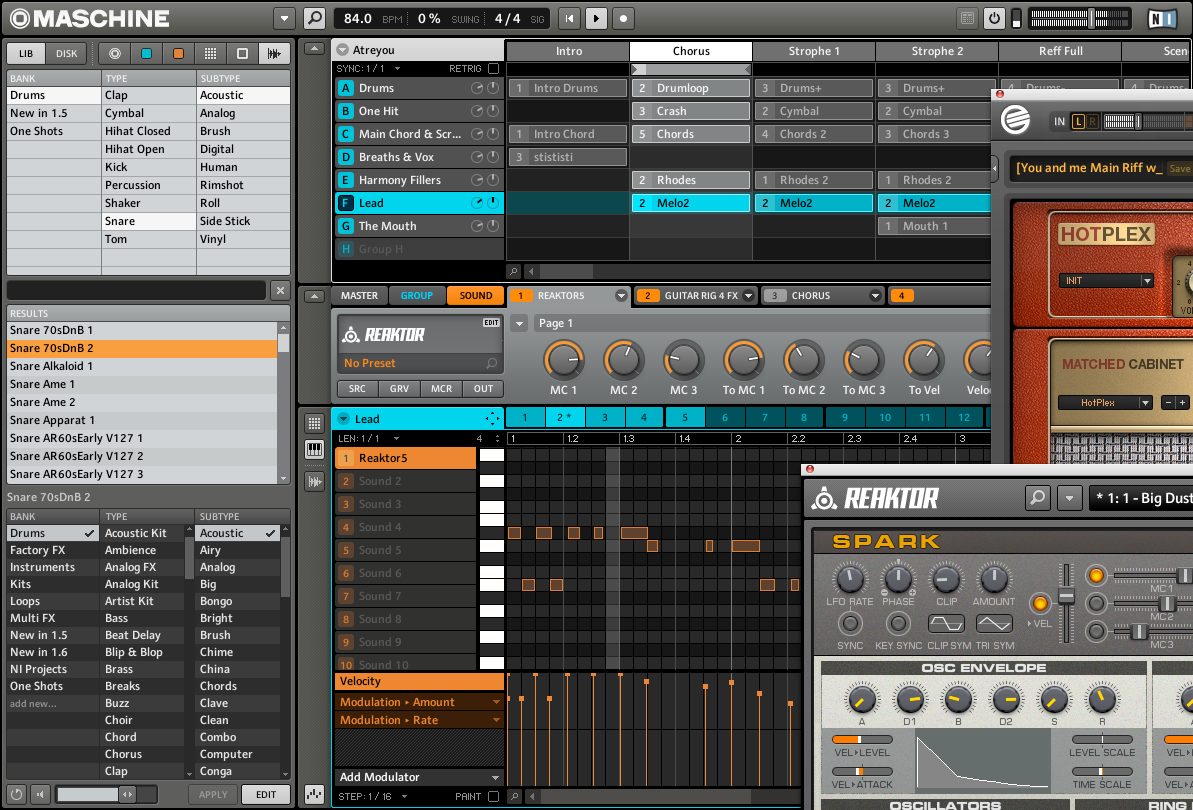
Task: Enable the RETRIG checkbox
Action: pos(493,68)
